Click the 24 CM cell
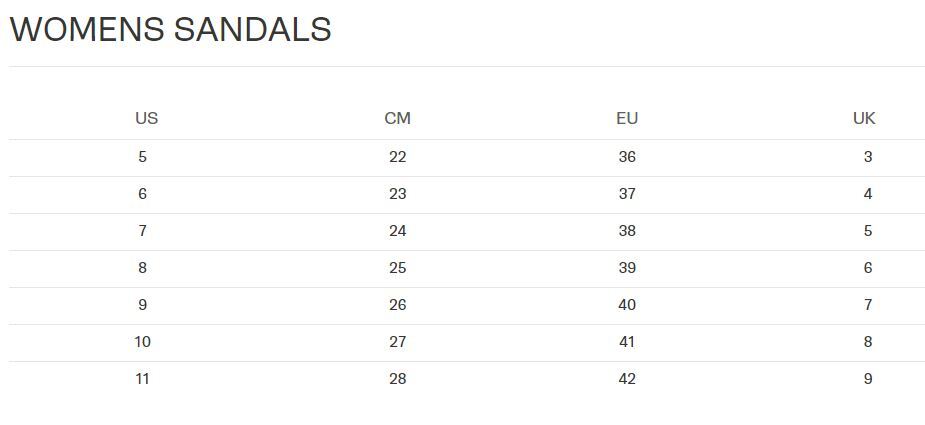This screenshot has width=925, height=425. click(x=398, y=231)
